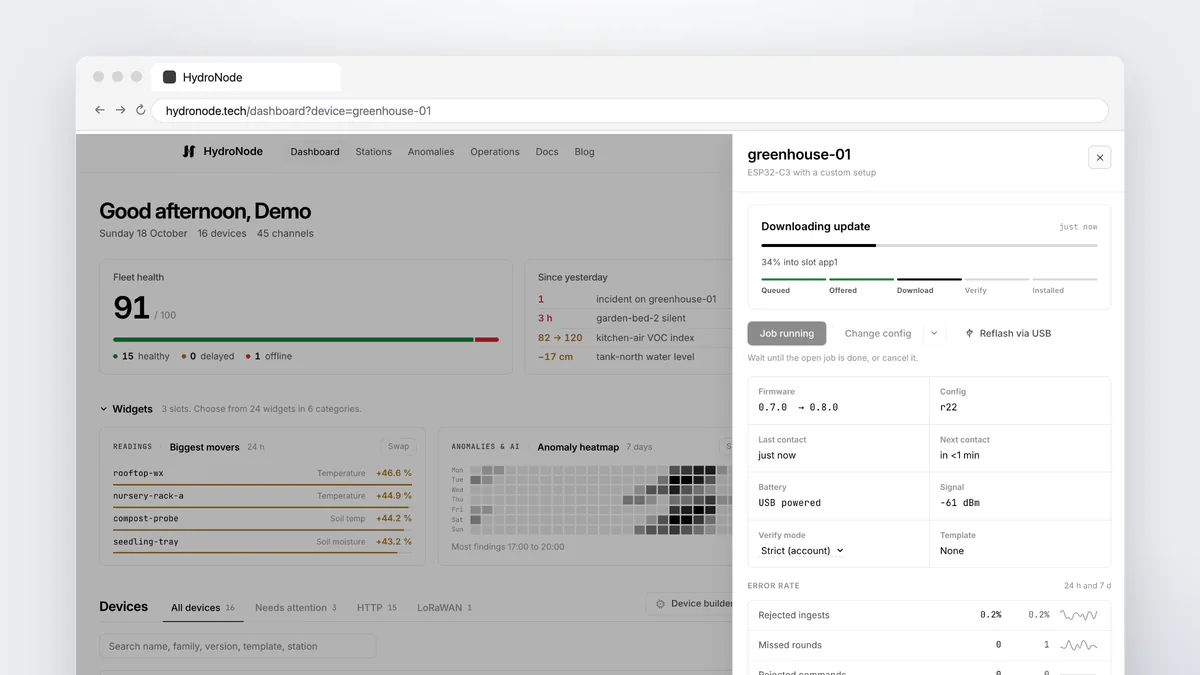Click the Reflash via USB button
Screen dimensions: 1200x675
(1008, 334)
